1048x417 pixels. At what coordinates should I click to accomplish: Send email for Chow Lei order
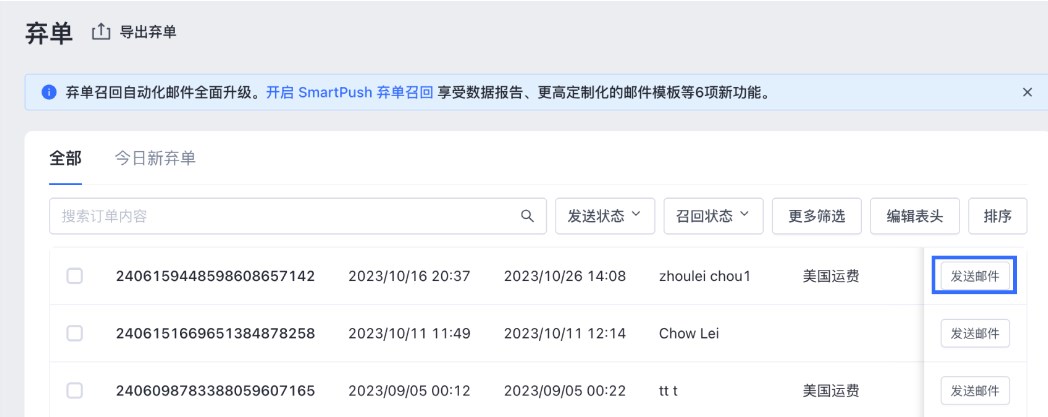coord(975,333)
